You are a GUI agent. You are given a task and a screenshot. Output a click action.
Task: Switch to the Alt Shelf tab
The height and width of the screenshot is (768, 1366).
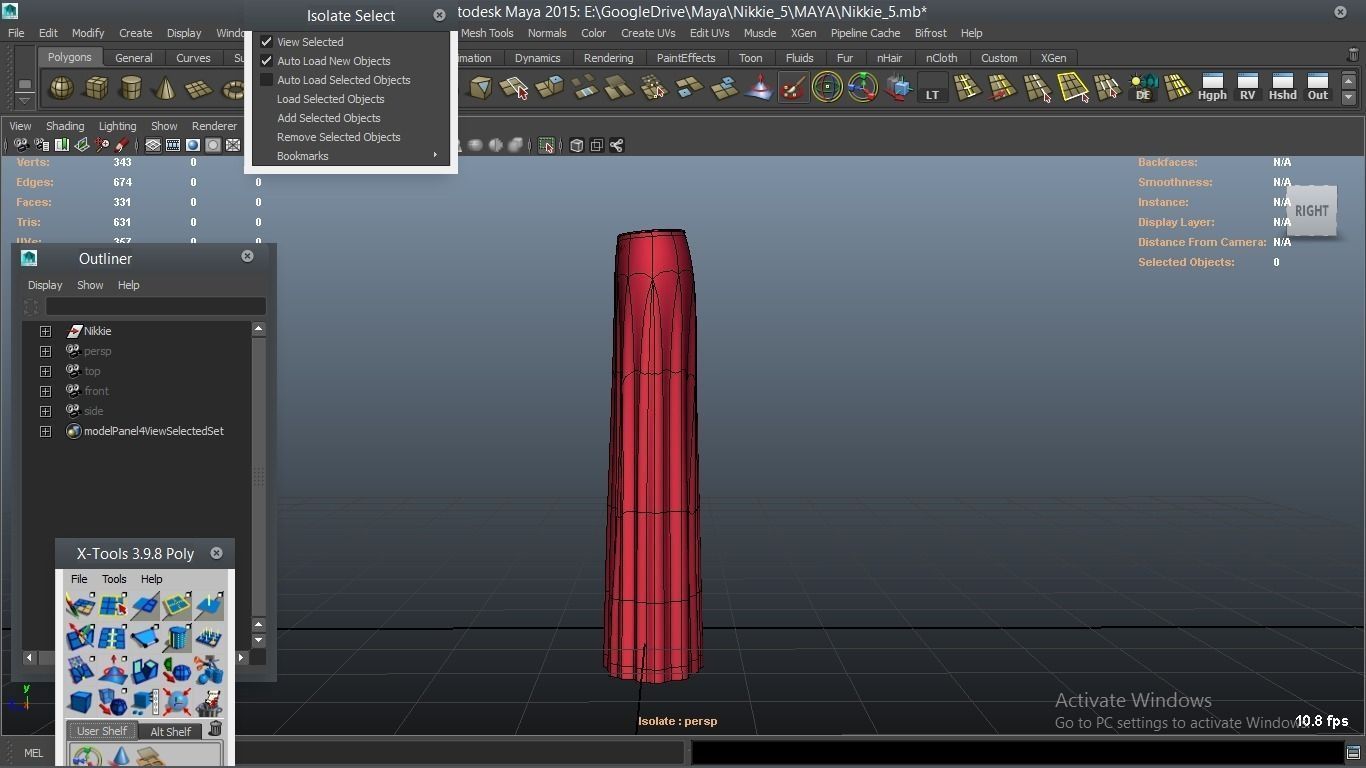pos(170,731)
